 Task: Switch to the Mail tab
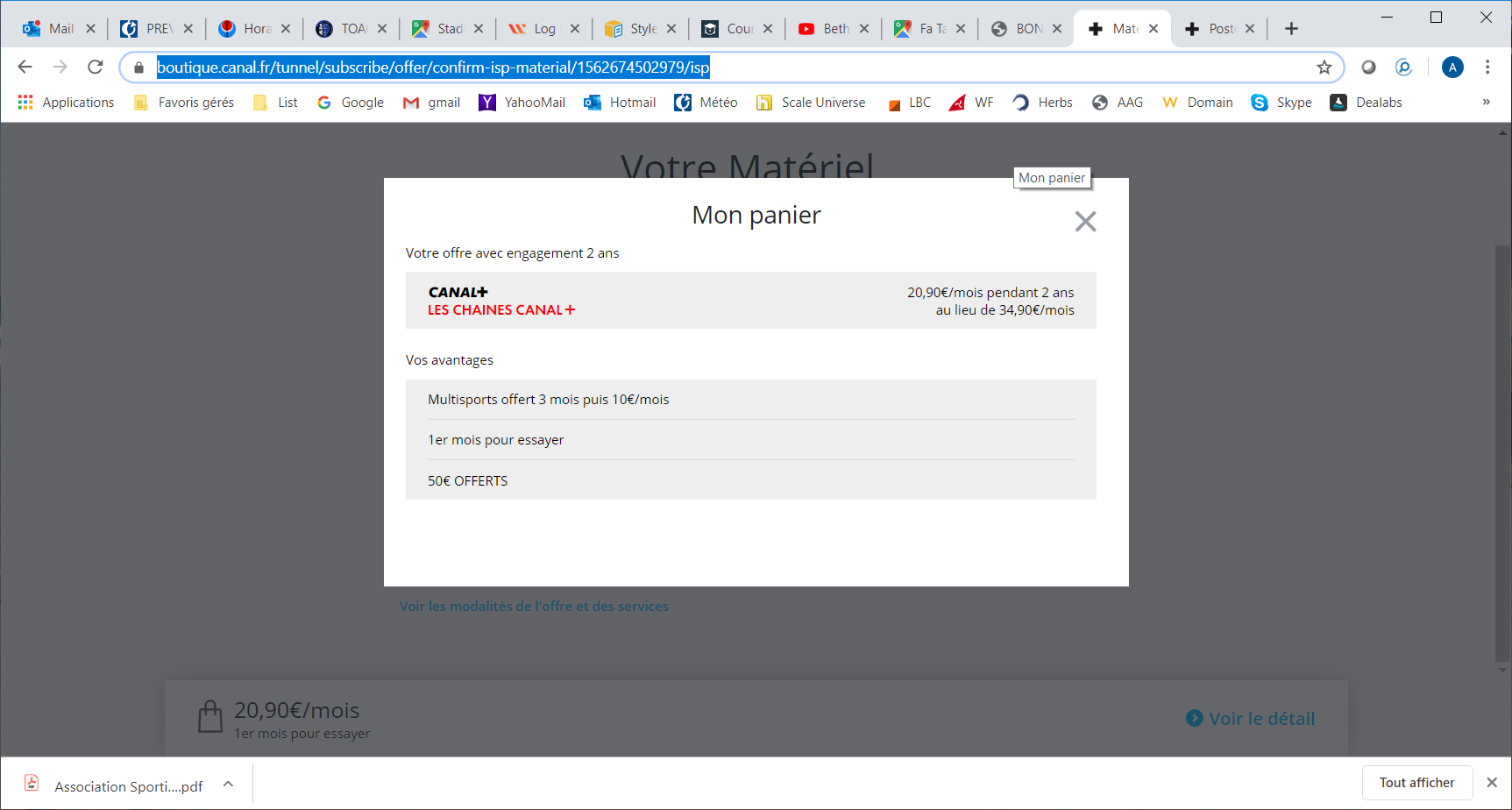pyautogui.click(x=51, y=29)
